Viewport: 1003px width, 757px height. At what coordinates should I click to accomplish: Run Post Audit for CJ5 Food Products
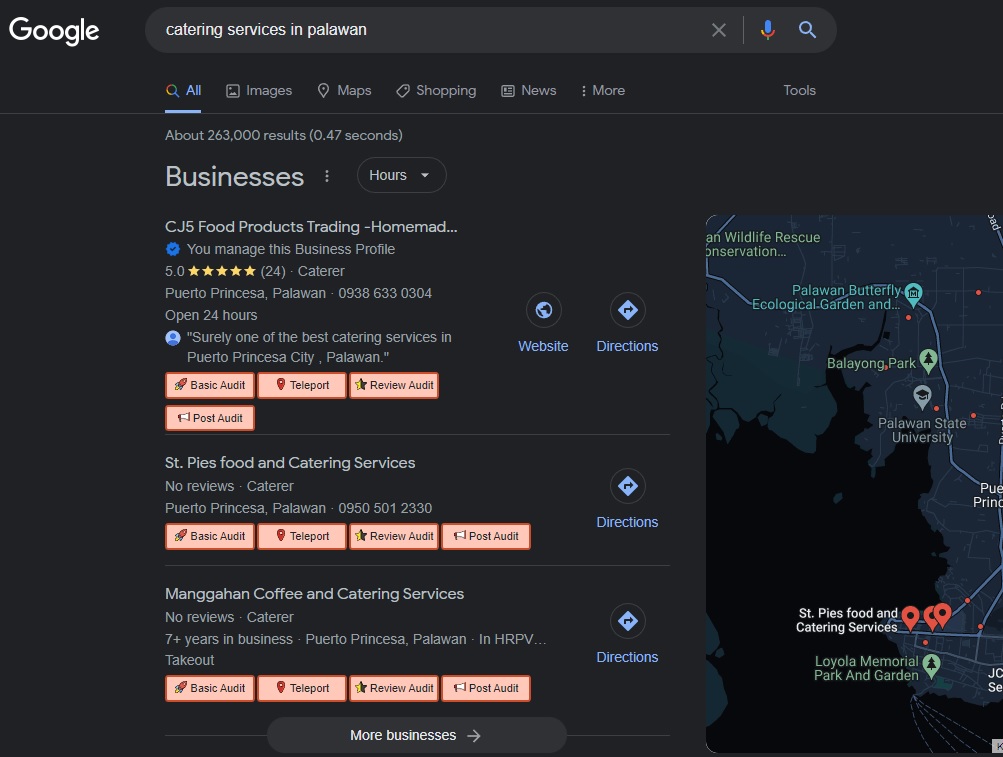tap(210, 418)
